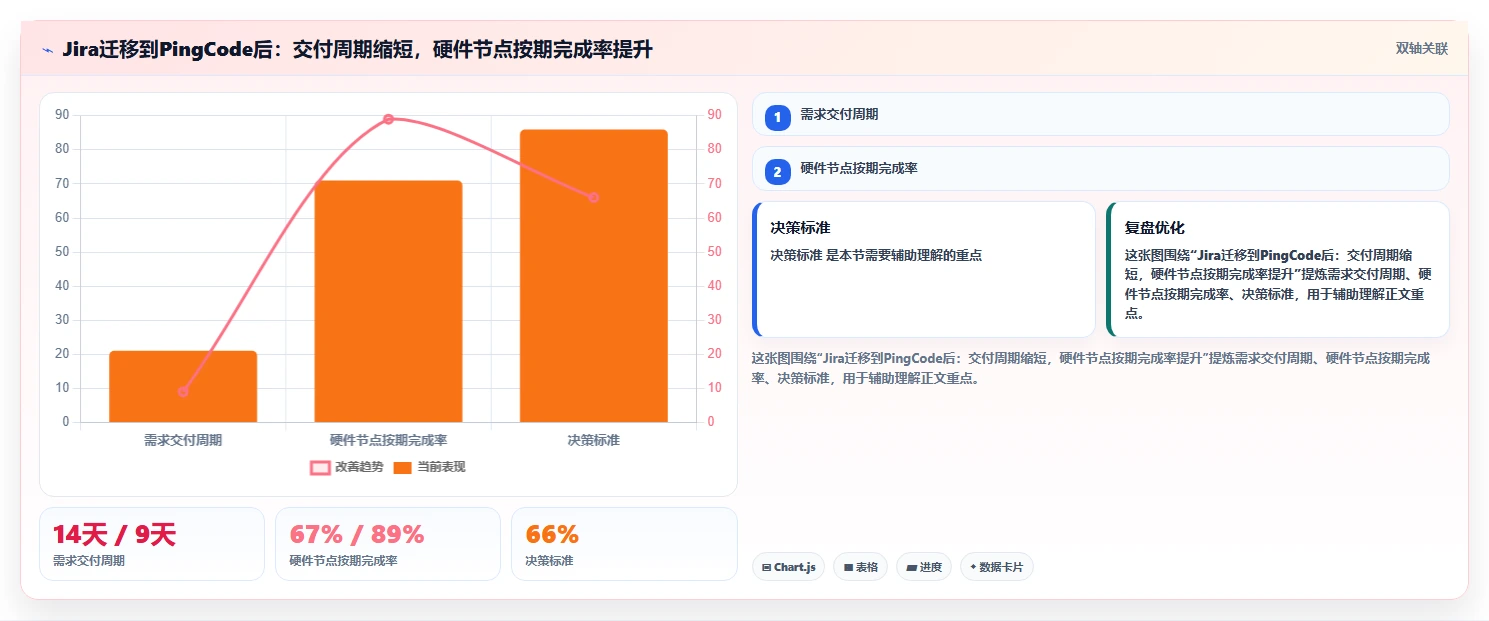Click the 双轴关联 label in the header
This screenshot has width=1489, height=621.
[x=1422, y=49]
